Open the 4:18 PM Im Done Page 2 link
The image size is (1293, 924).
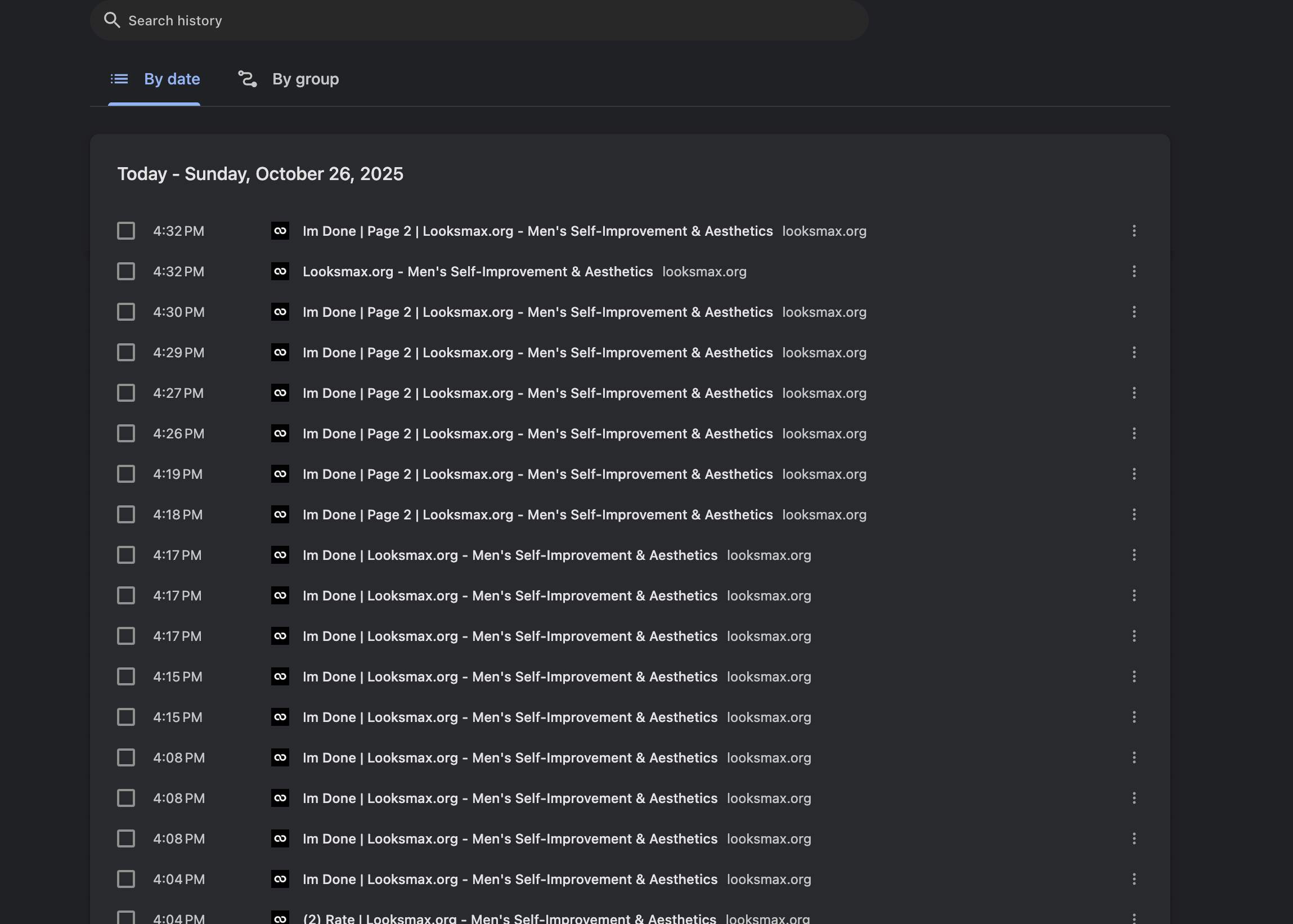click(x=537, y=514)
